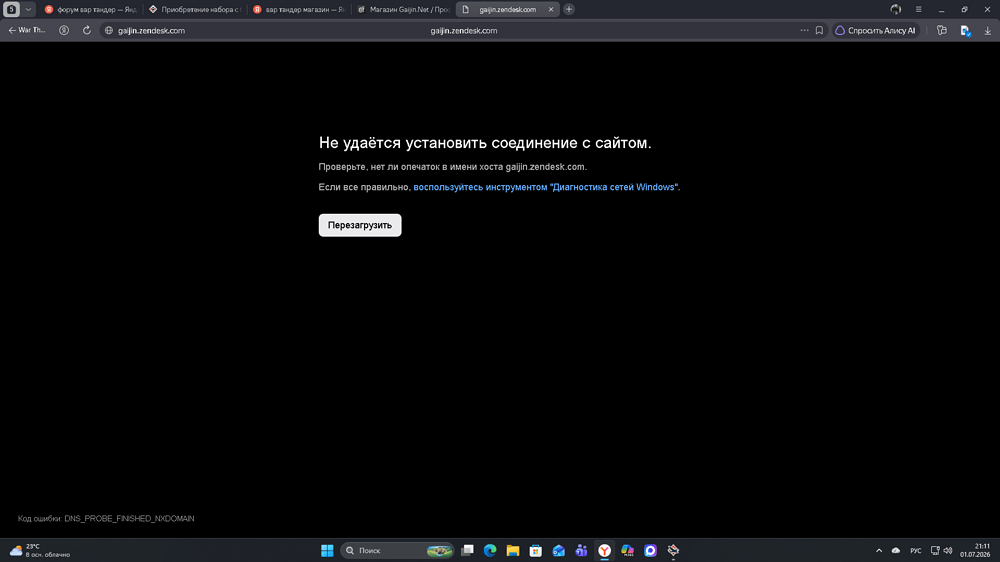This screenshot has width=1000, height=562.
Task: Open the Yandex Browser taskbar icon
Action: coord(604,550)
